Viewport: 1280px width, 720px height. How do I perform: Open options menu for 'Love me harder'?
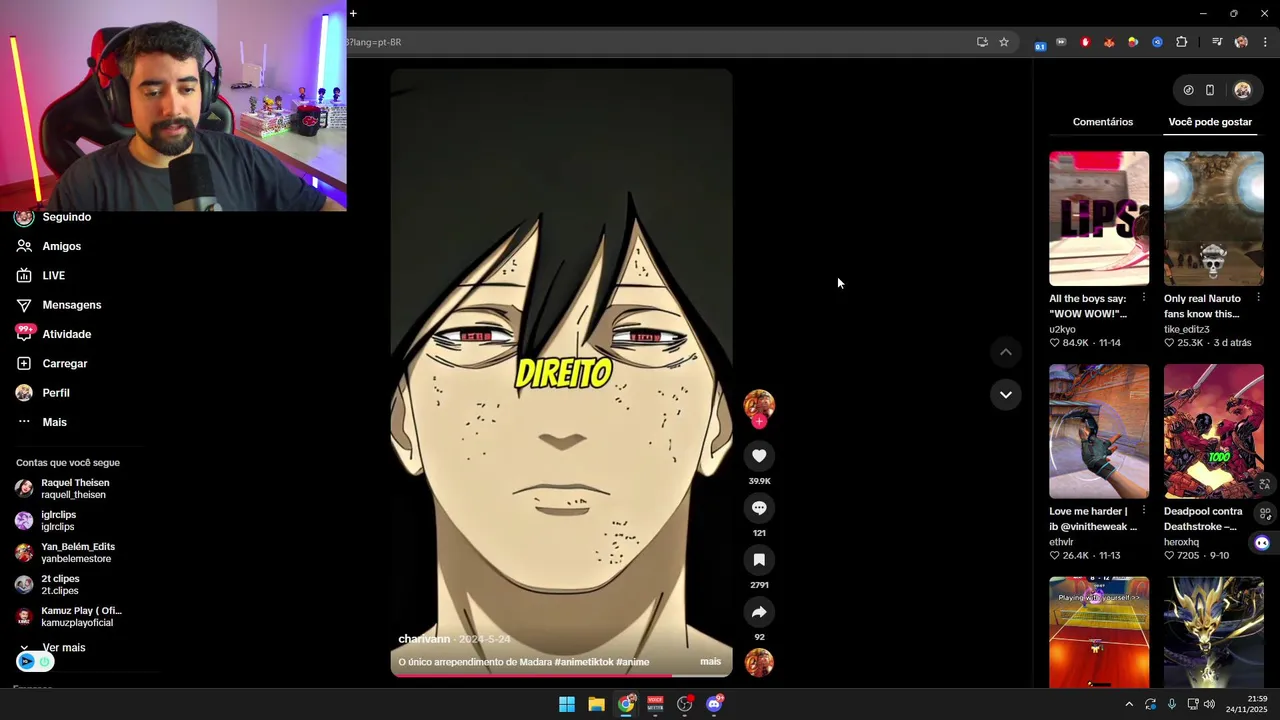click(x=1143, y=511)
